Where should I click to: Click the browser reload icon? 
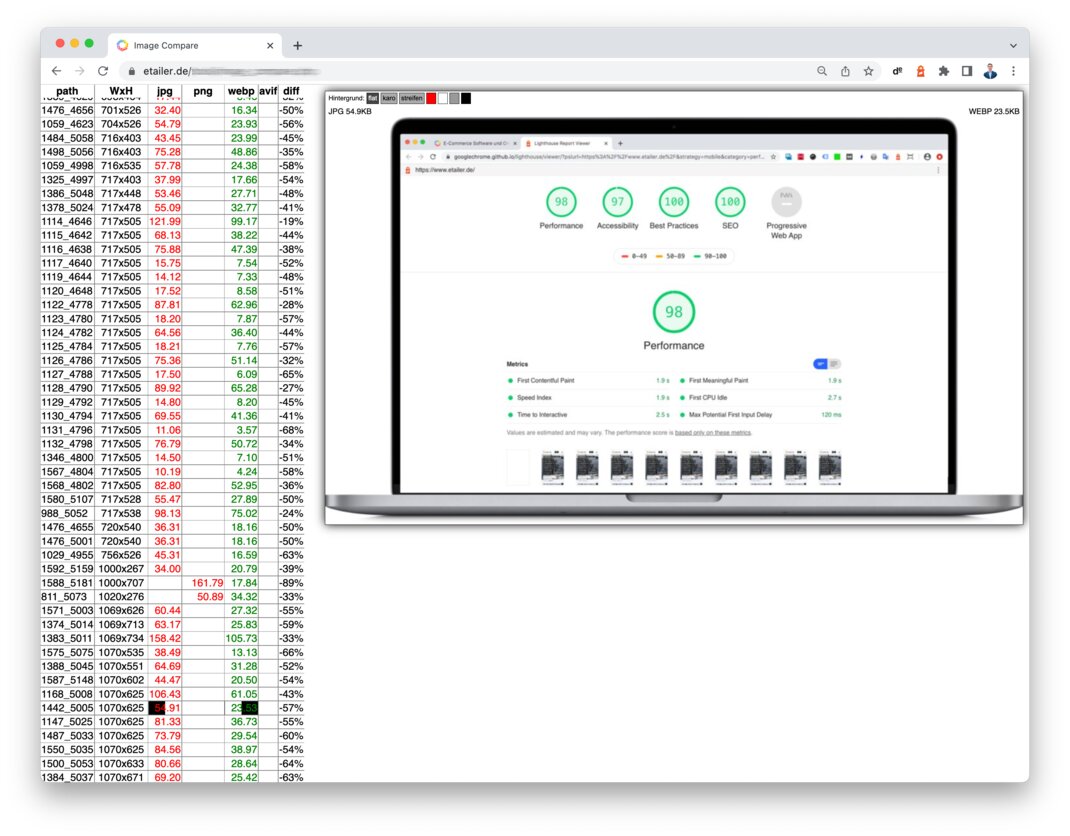pos(103,71)
